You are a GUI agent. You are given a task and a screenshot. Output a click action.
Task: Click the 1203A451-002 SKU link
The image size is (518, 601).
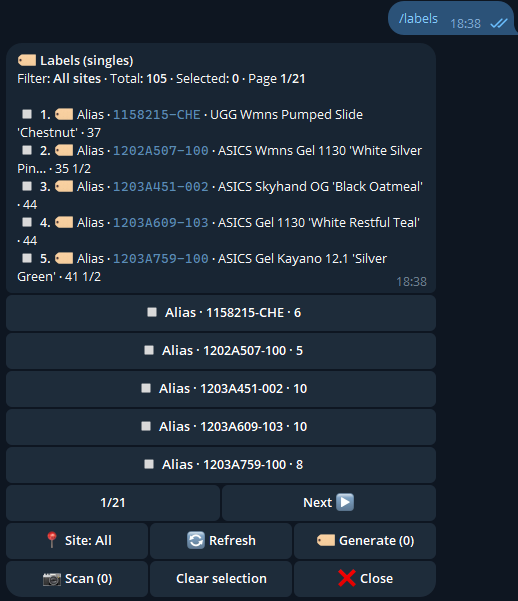point(161,187)
